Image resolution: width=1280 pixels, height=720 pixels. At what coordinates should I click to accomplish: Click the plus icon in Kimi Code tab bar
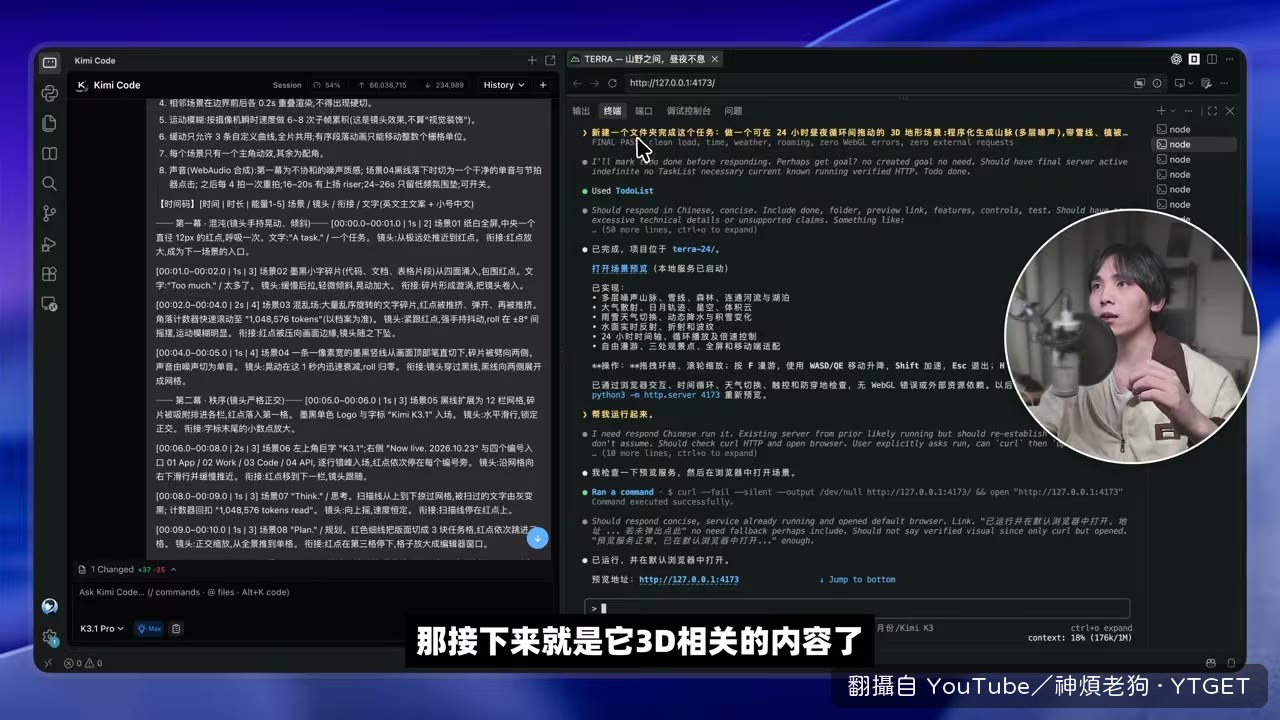(x=532, y=61)
